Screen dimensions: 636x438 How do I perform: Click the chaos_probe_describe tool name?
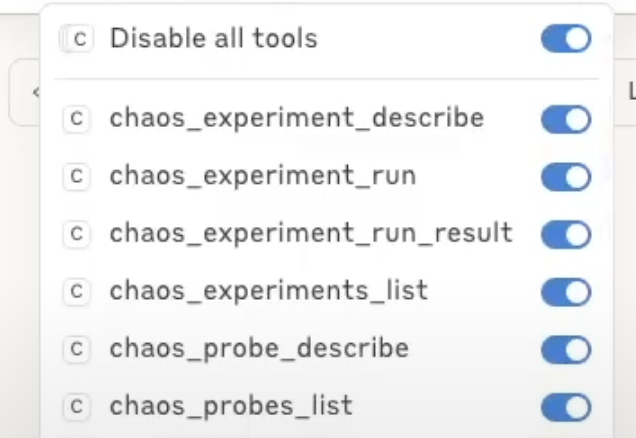[259, 349]
